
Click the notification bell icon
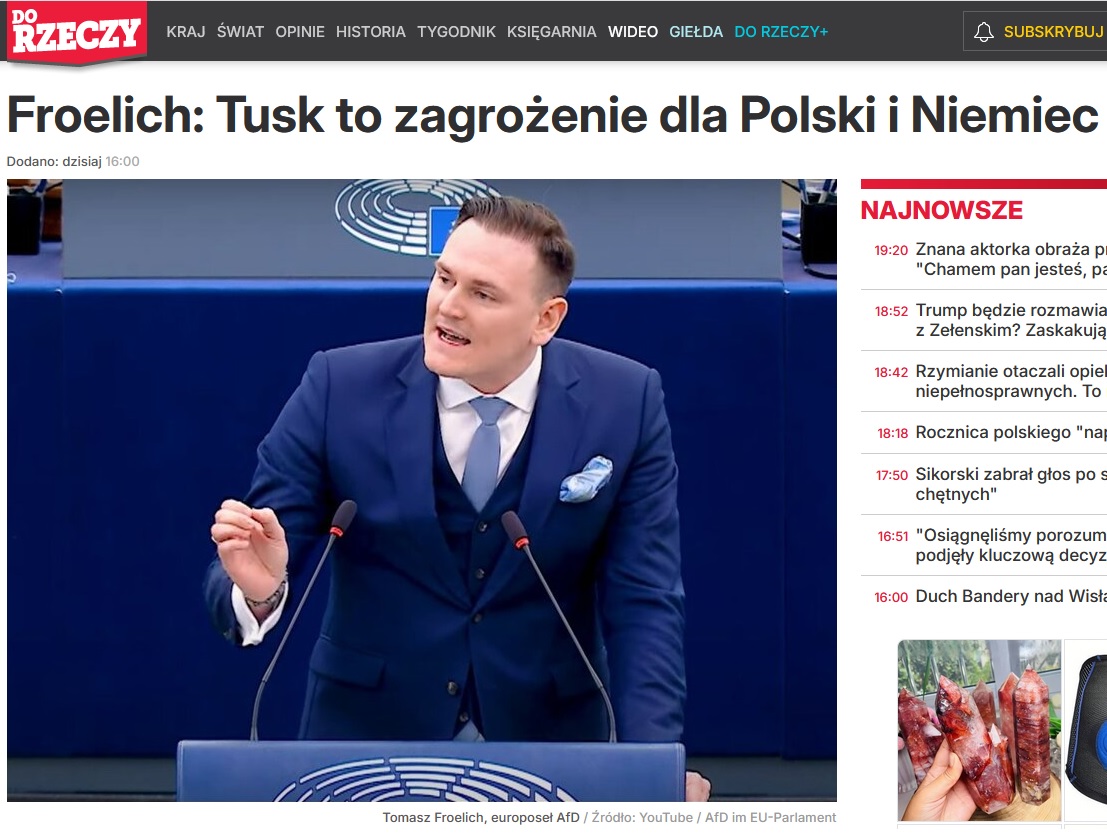click(983, 32)
